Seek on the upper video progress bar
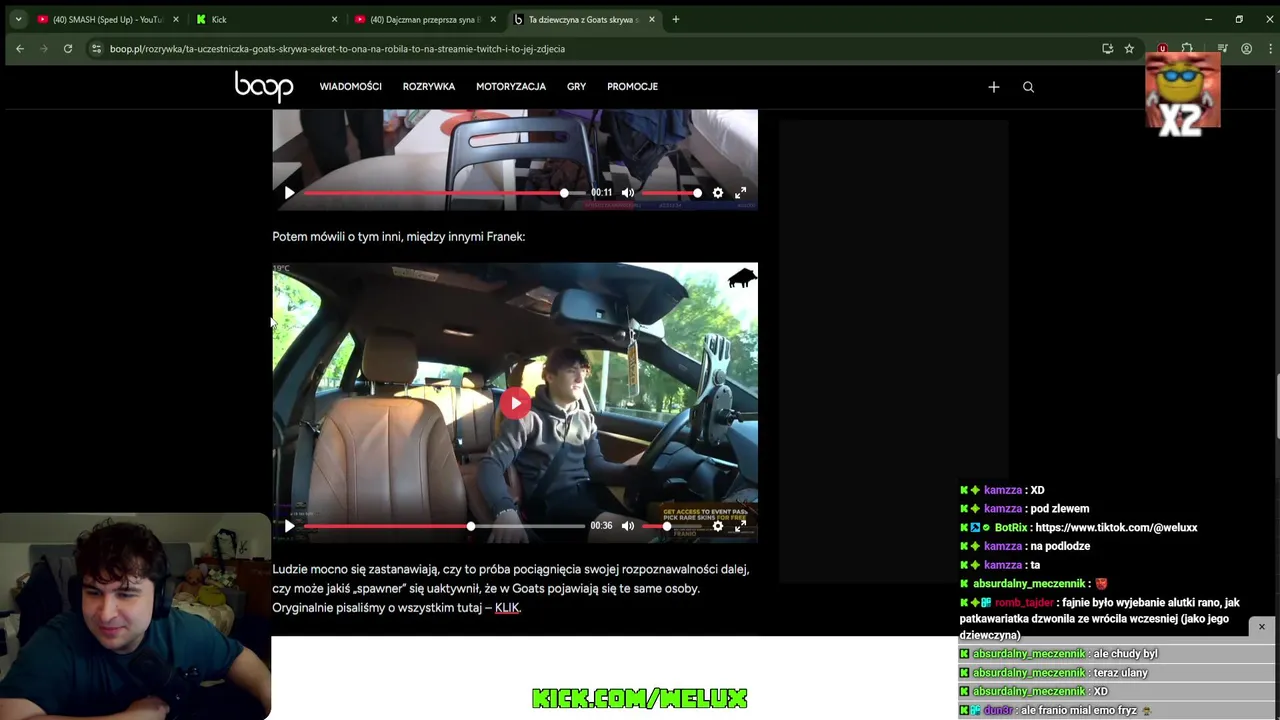The image size is (1280, 720). [x=444, y=193]
